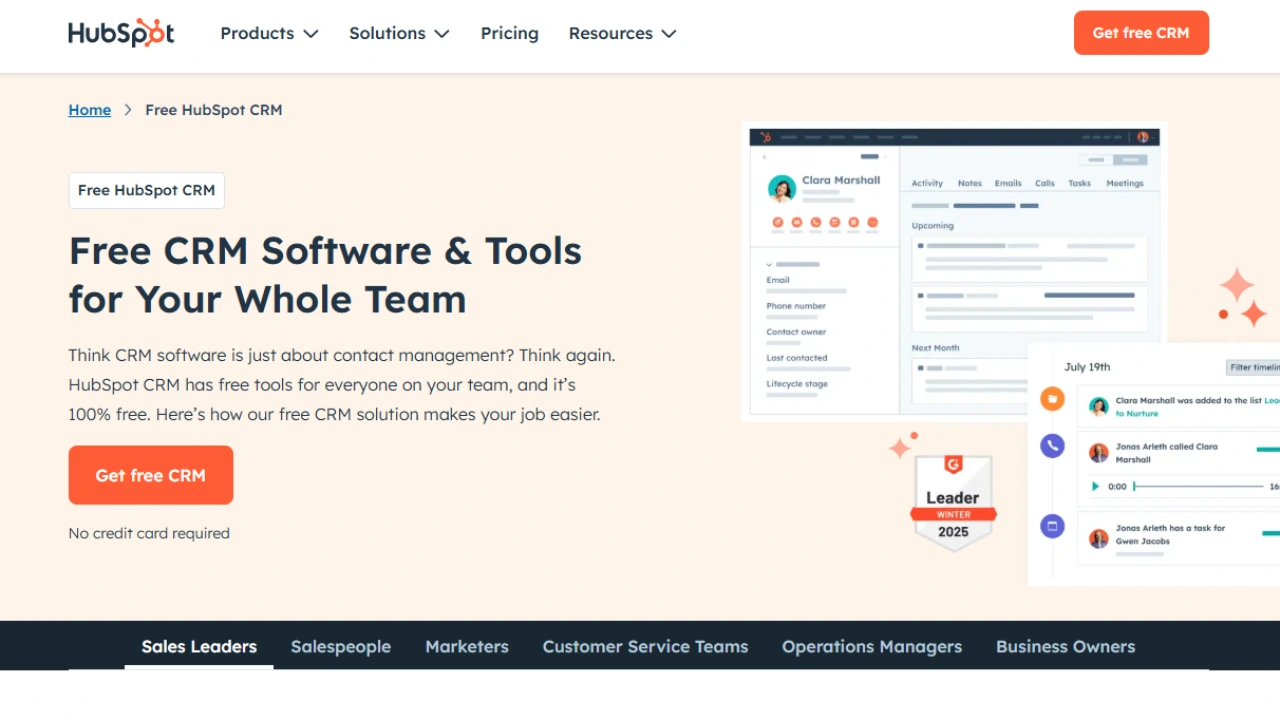
Task: Show the Business Owners tab
Action: pyautogui.click(x=1066, y=646)
